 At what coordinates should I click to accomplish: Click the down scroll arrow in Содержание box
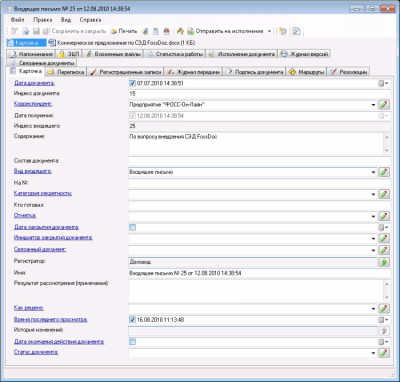pyautogui.click(x=387, y=152)
